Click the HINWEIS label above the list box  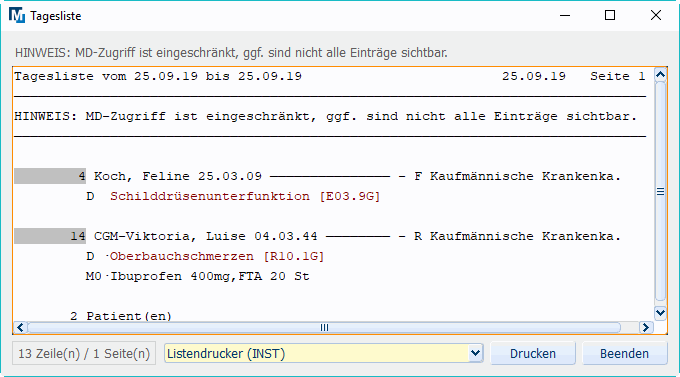click(x=231, y=53)
